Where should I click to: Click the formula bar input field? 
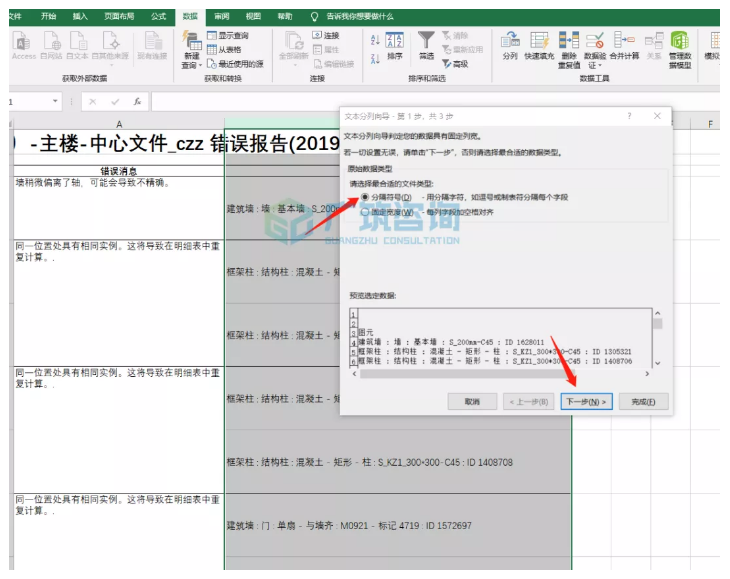[x=435, y=101]
